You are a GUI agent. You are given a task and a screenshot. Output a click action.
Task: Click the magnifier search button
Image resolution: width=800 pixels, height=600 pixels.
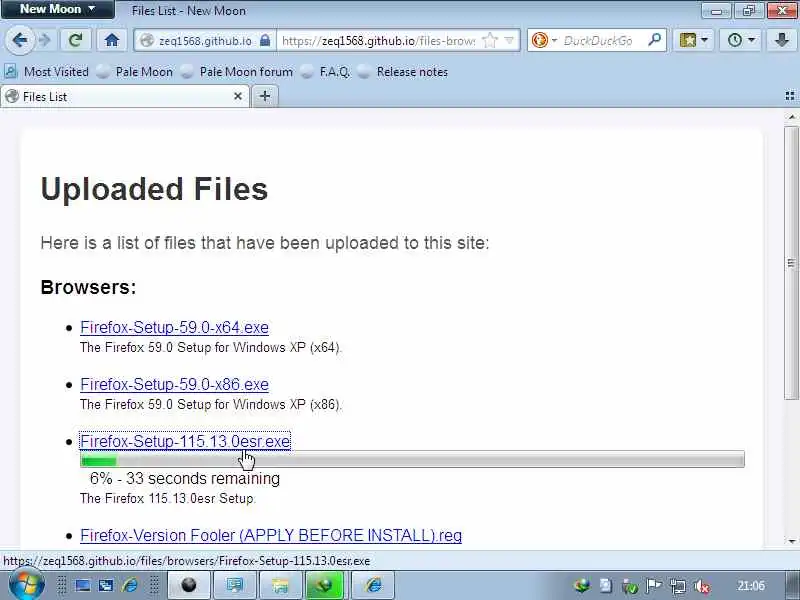pyautogui.click(x=654, y=40)
